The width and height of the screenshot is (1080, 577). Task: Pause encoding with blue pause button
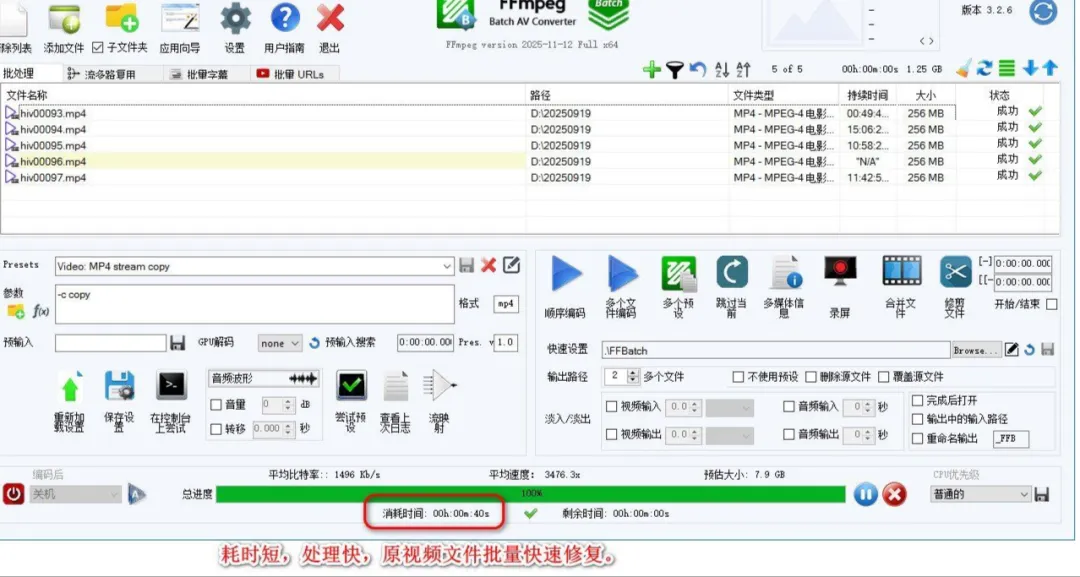click(866, 494)
